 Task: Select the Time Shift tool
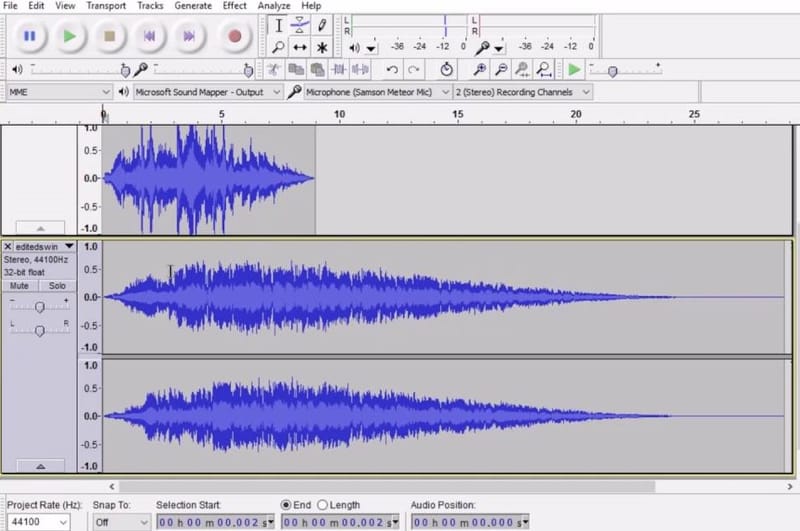point(300,47)
